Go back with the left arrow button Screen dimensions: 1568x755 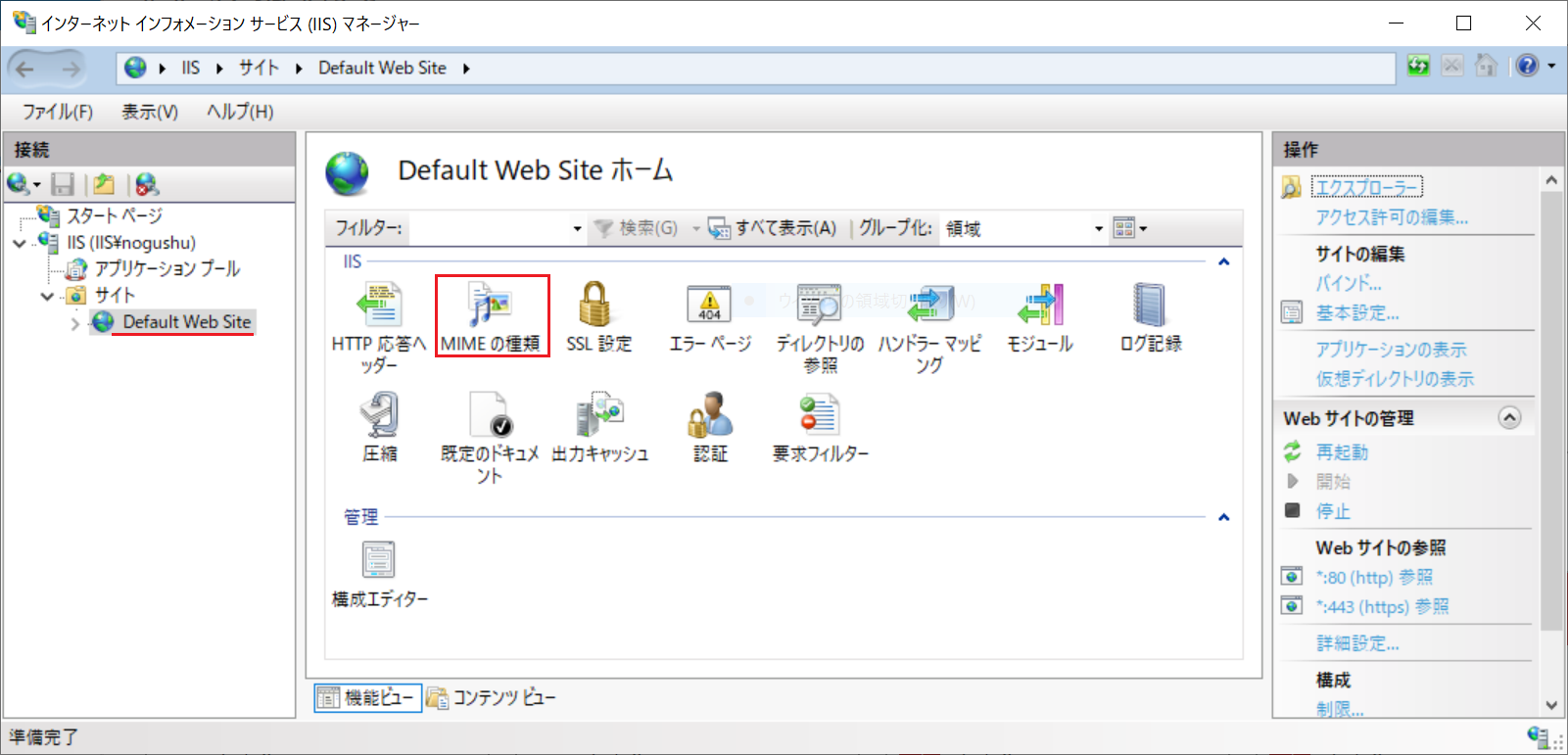[24, 68]
